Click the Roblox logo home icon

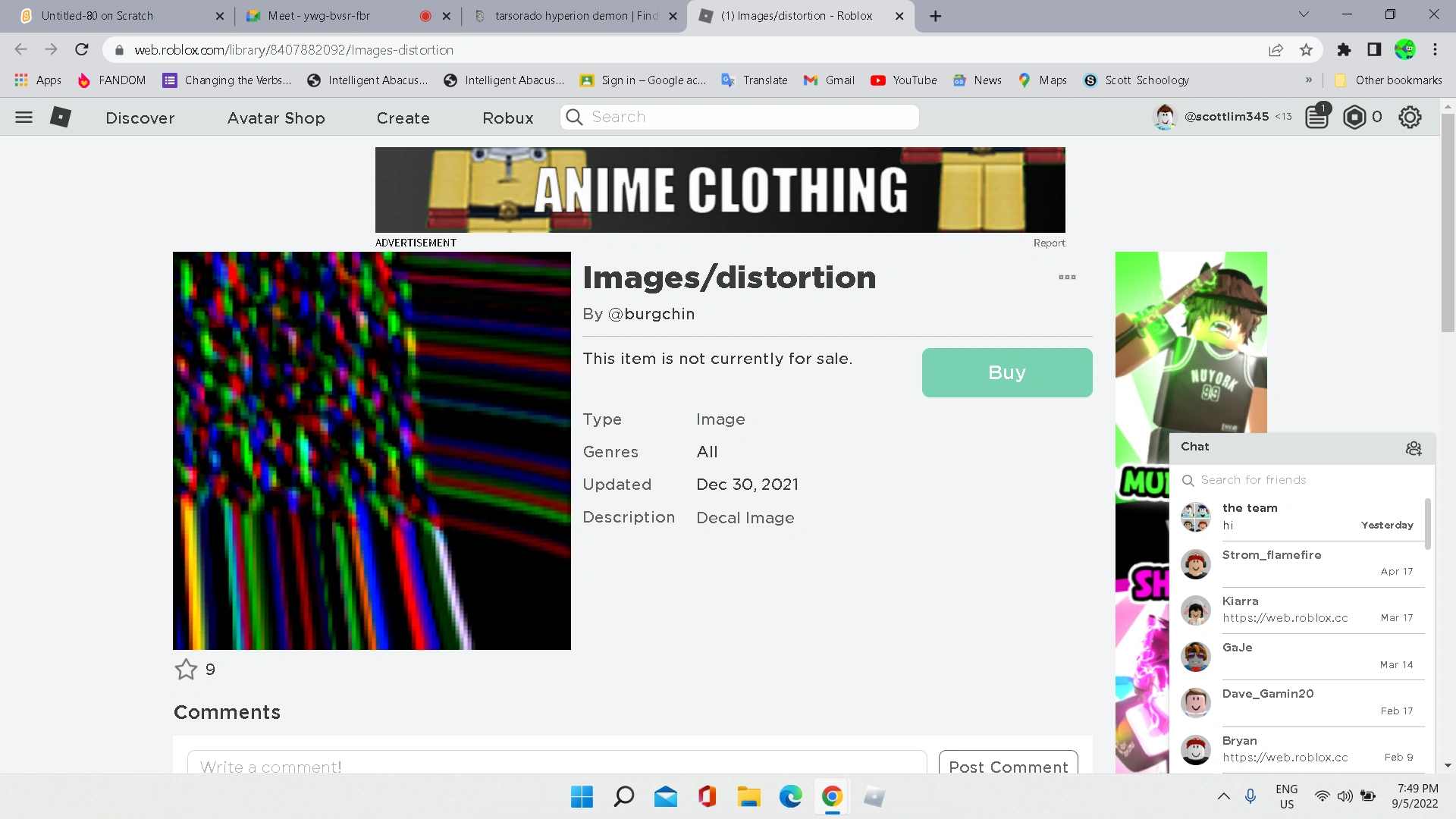click(61, 117)
